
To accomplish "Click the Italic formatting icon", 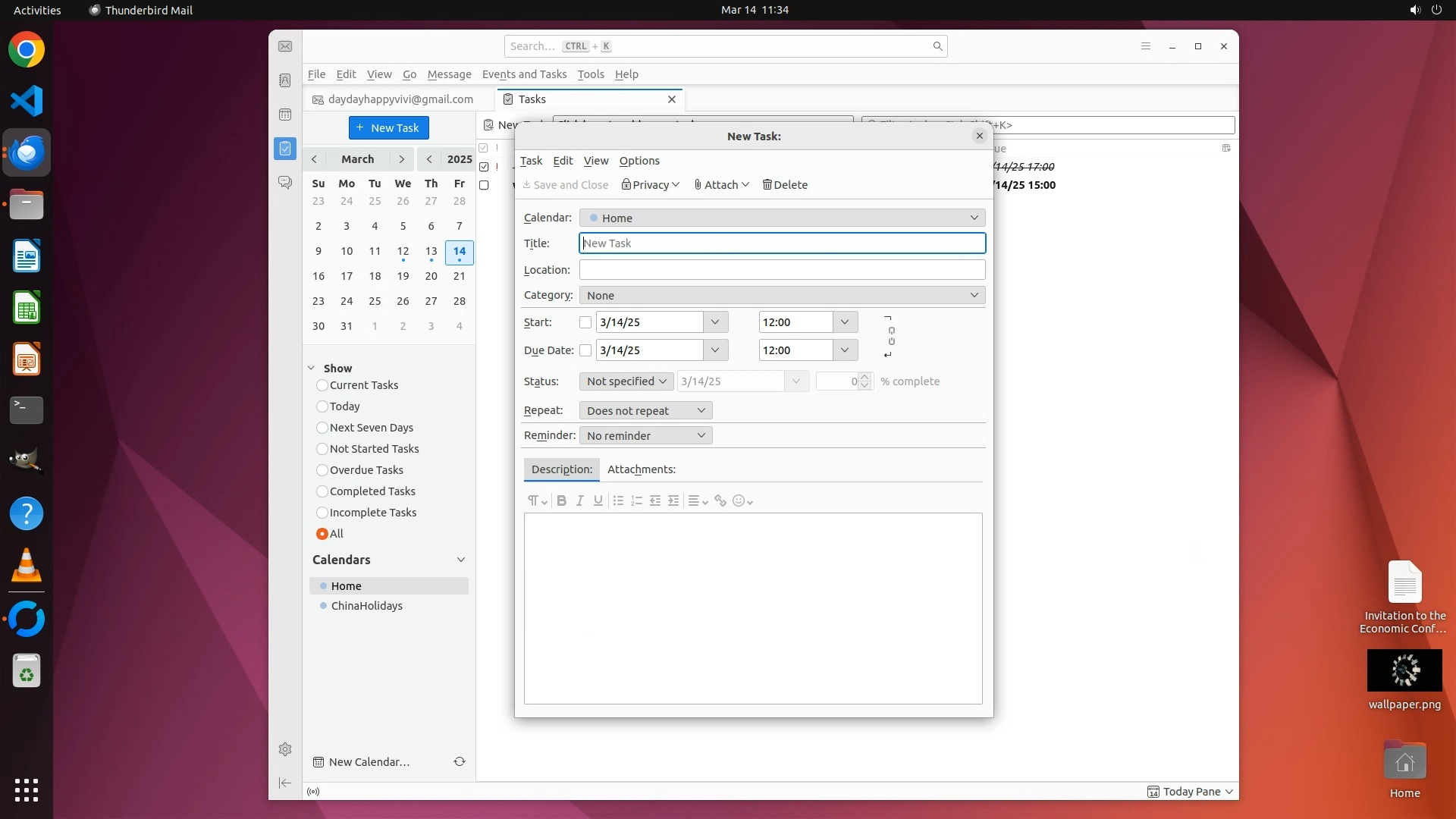I will point(579,500).
